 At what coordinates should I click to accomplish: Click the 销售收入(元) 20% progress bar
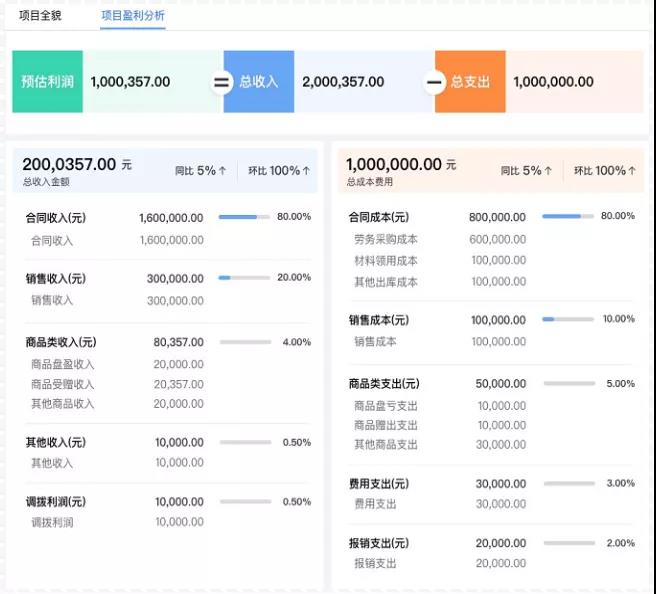click(244, 278)
